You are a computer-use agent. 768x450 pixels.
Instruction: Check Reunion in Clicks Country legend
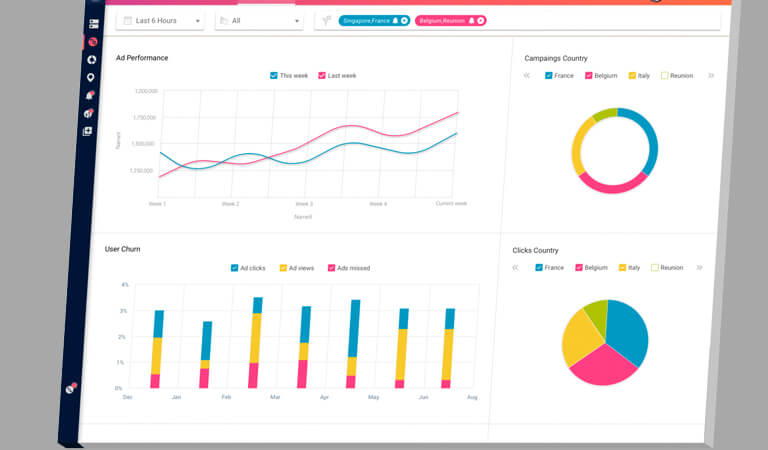point(654,267)
